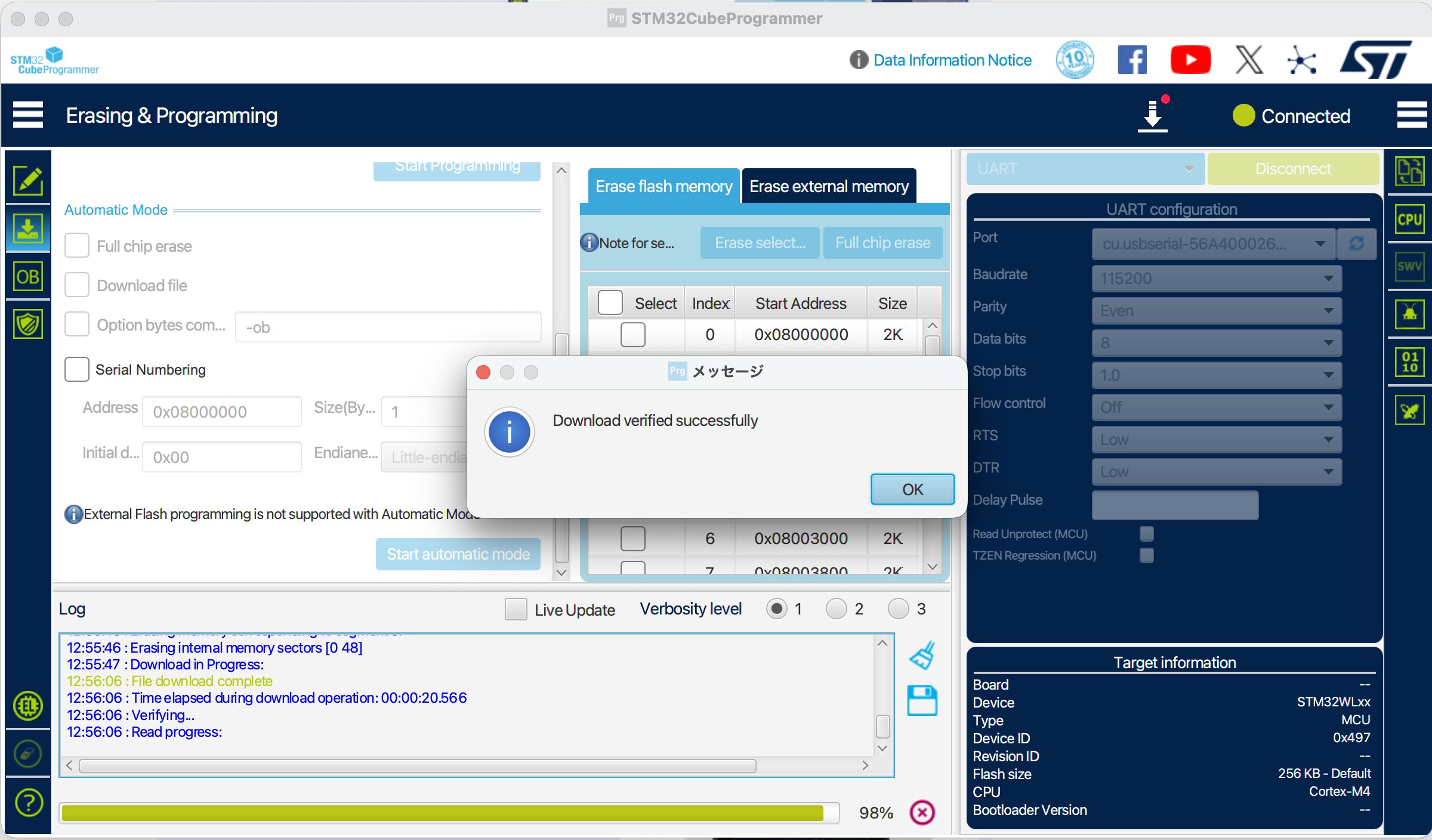Screen dimensions: 1432x840
Task: Clear the log with broom icon
Action: [922, 656]
